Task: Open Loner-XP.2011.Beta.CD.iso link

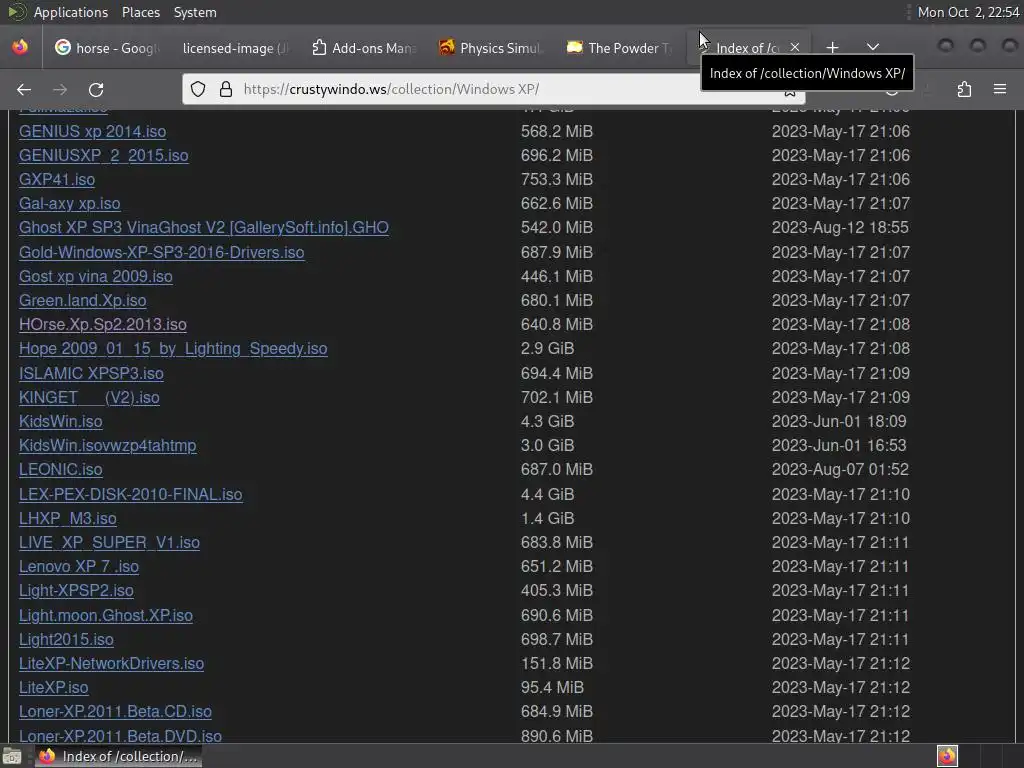Action: pyautogui.click(x=115, y=712)
